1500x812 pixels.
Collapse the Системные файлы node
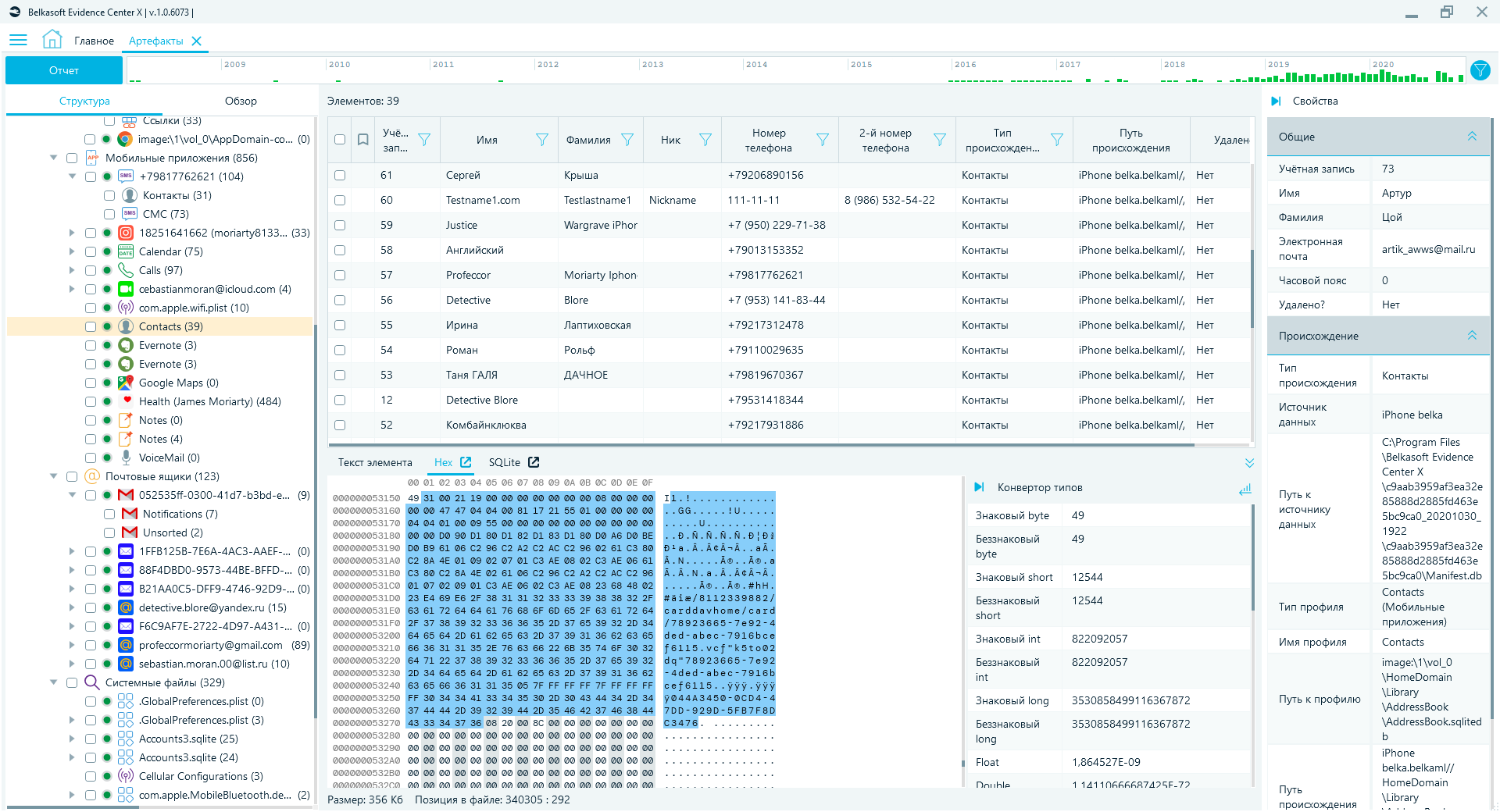click(x=54, y=682)
